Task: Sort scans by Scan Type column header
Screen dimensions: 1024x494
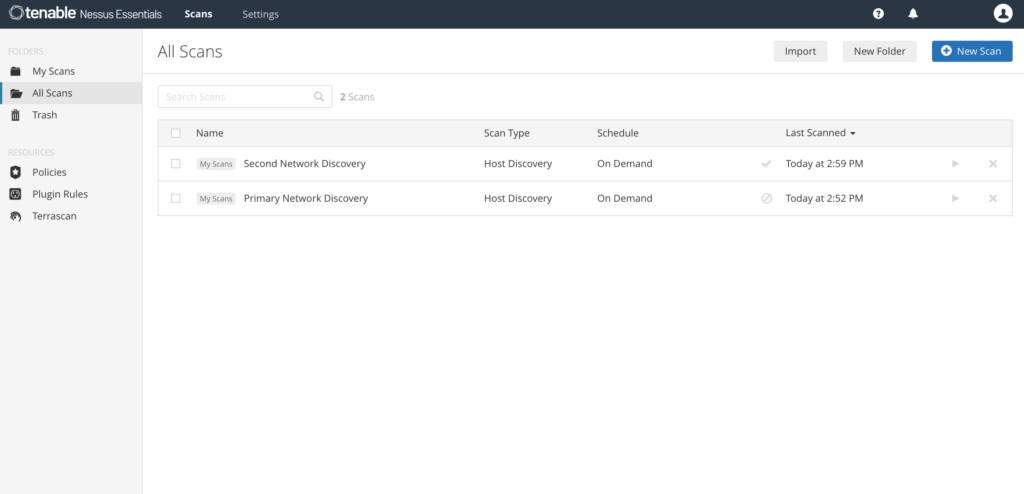Action: [507, 133]
